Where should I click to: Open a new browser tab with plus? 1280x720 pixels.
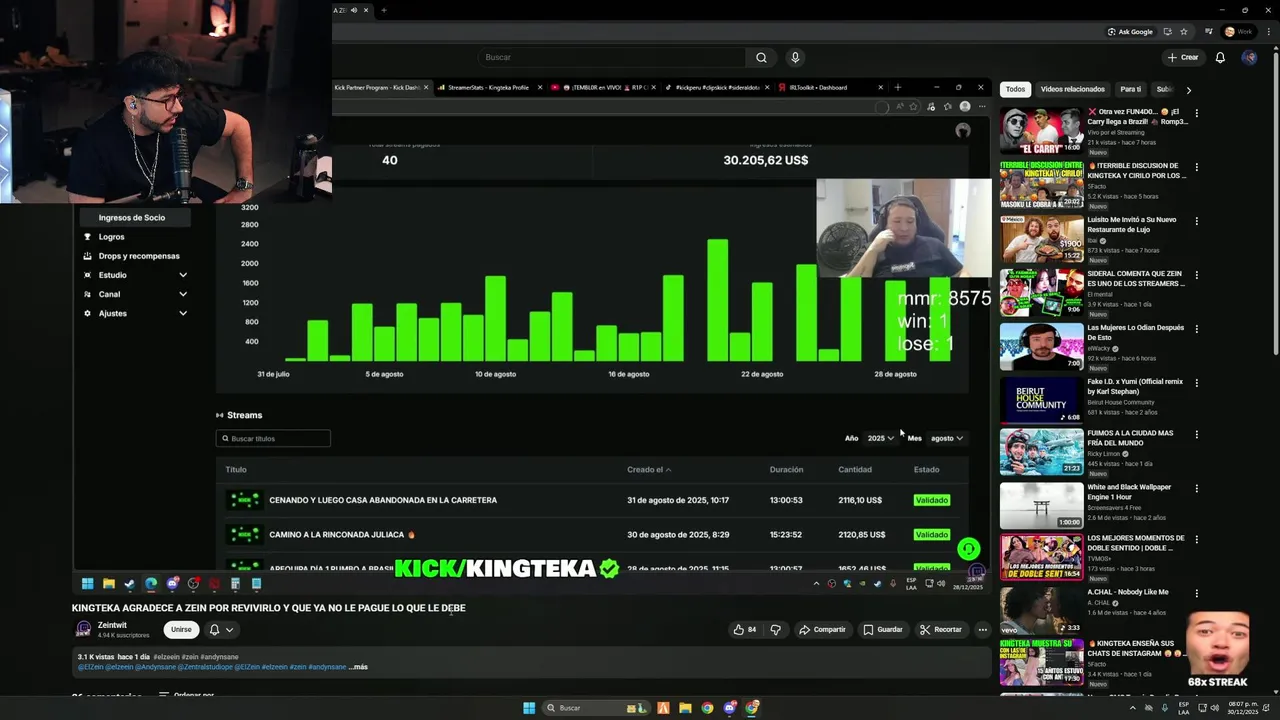[384, 10]
